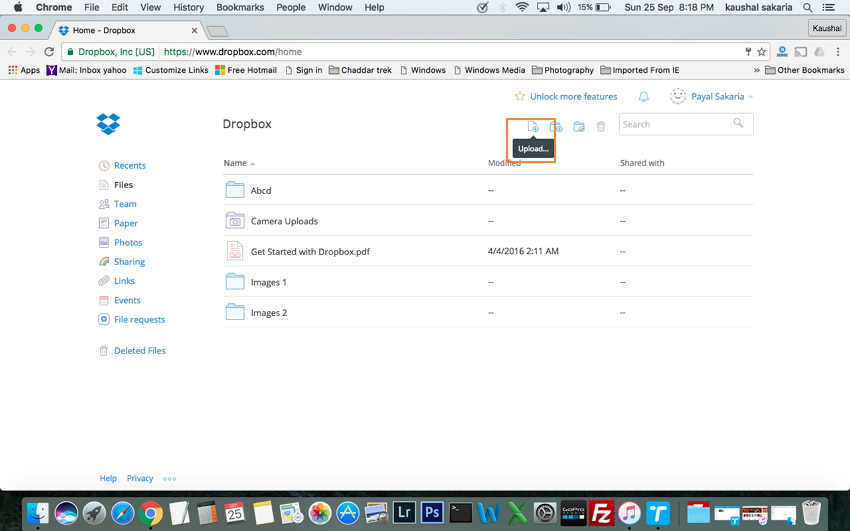Click Unlock more features link
The height and width of the screenshot is (531, 850).
(x=573, y=97)
